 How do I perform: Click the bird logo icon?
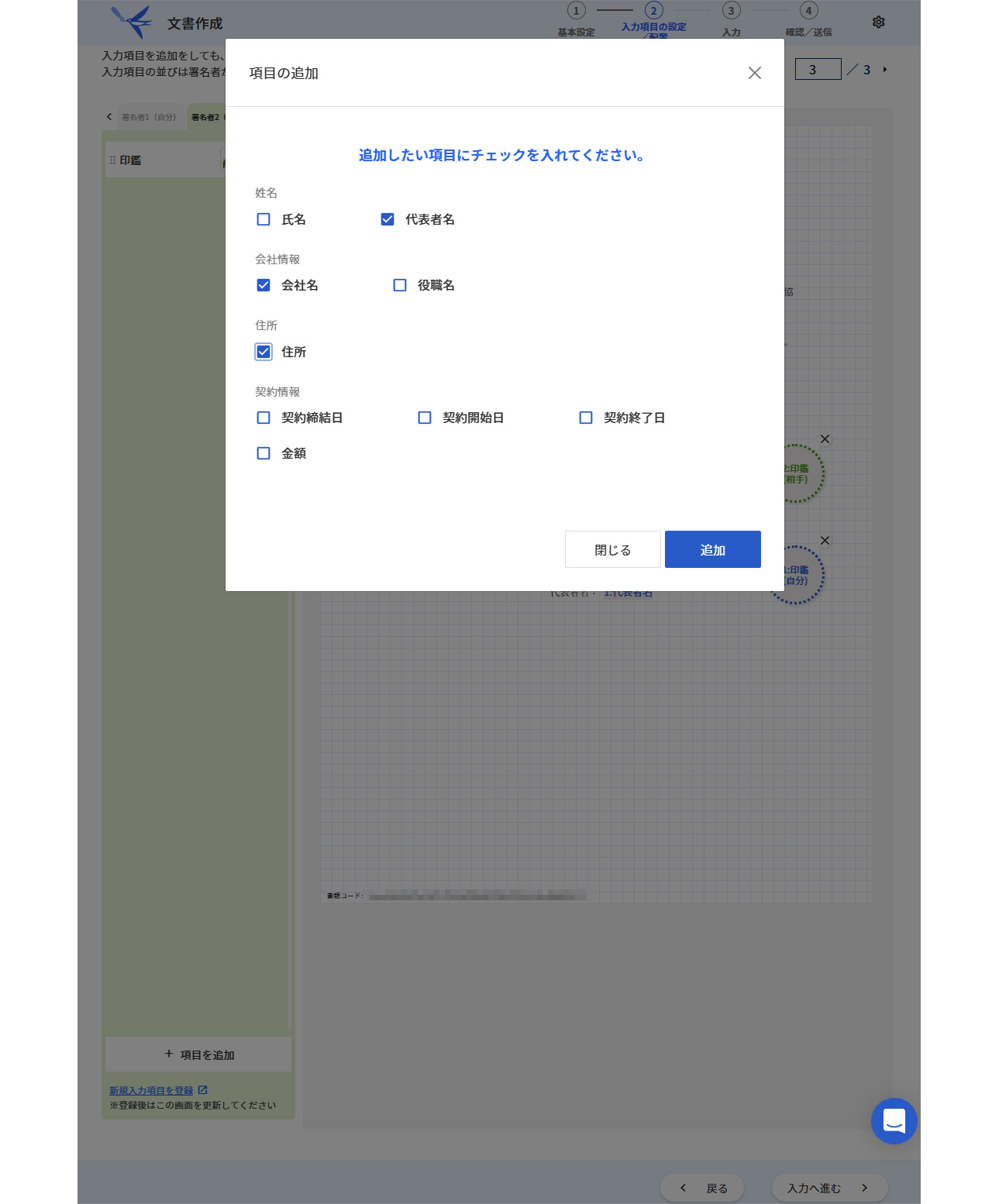pyautogui.click(x=132, y=22)
